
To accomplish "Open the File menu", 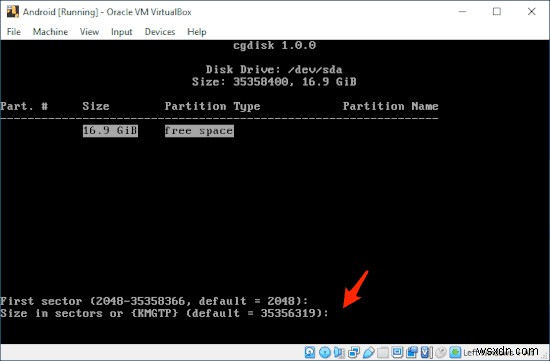I will (14, 32).
